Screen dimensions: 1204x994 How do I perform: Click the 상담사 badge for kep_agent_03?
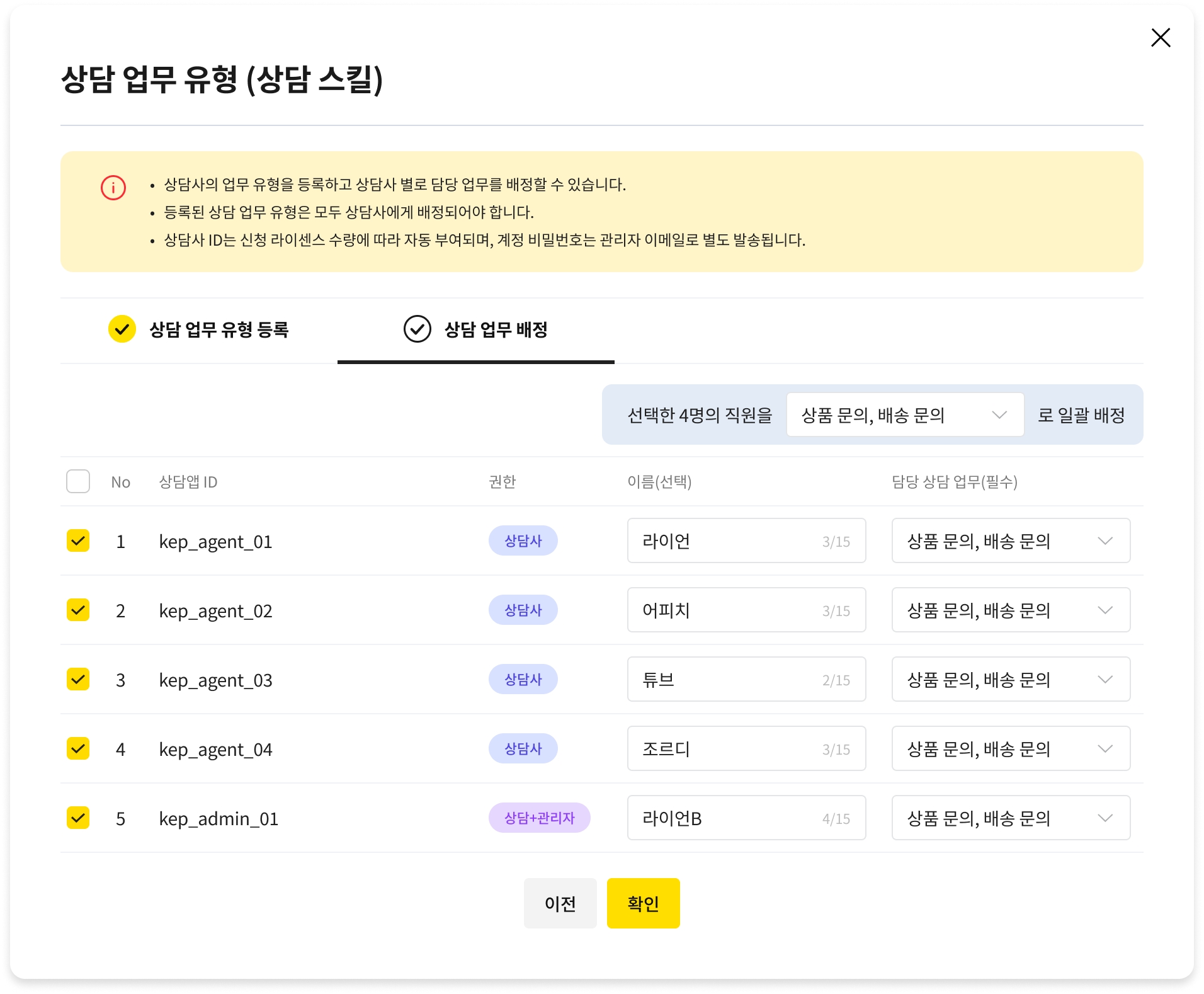523,680
